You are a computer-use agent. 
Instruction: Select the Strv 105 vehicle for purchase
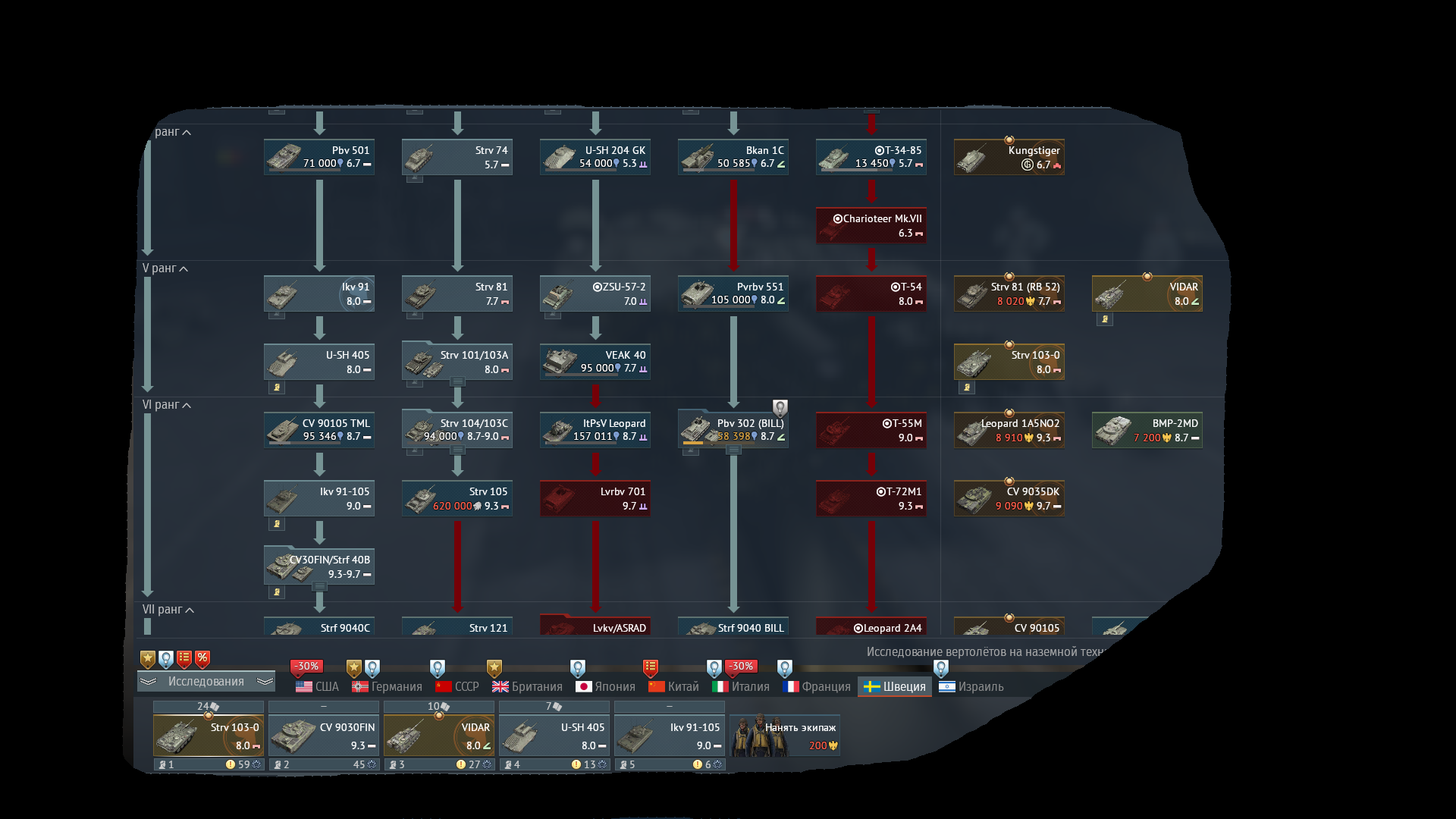tap(457, 498)
